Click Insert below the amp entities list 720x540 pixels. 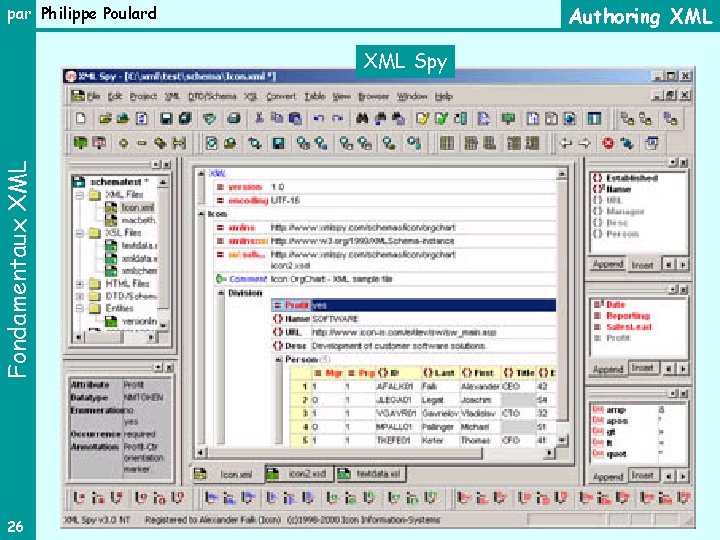(642, 475)
